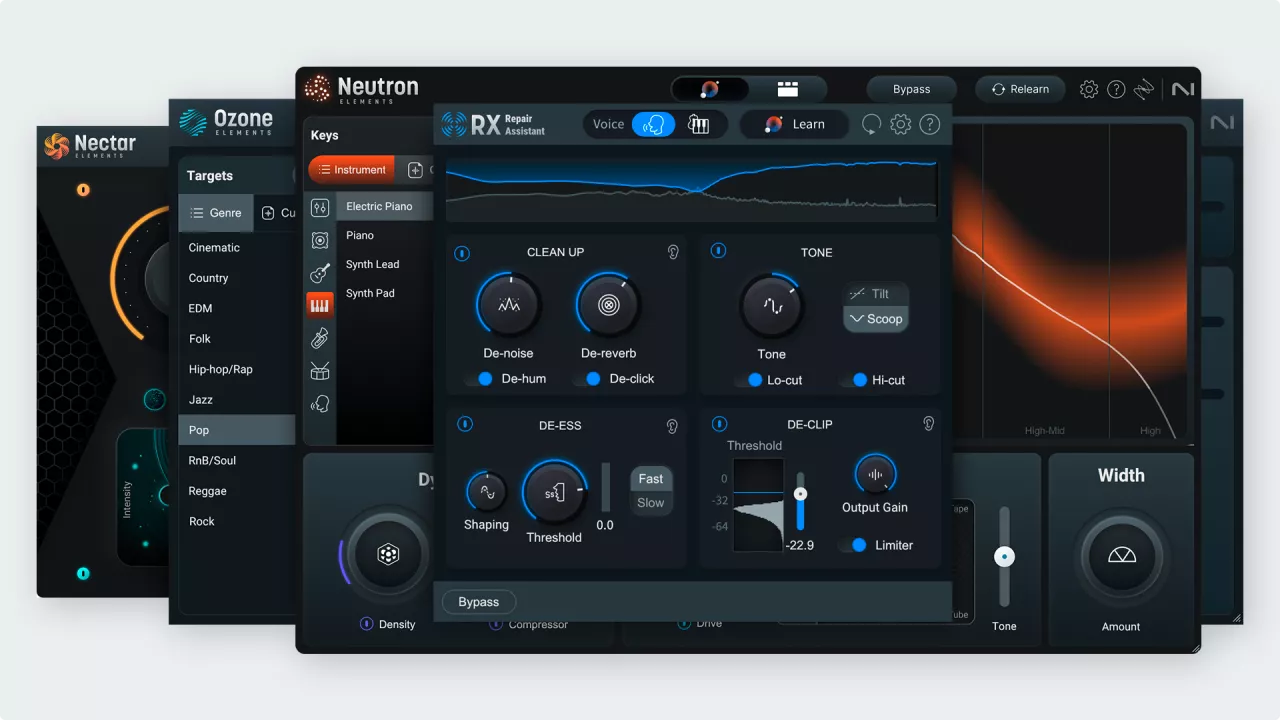This screenshot has width=1280, height=720.
Task: Switch to the Genre tab in Ozone
Action: coord(216,213)
